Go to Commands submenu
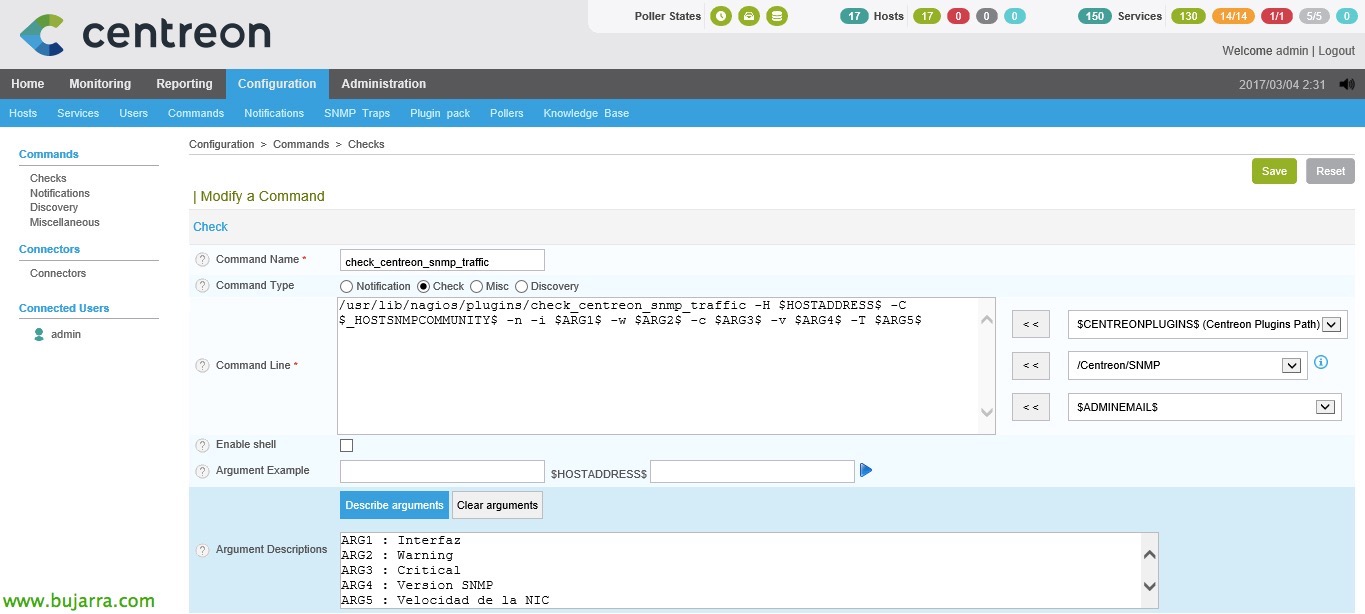The height and width of the screenshot is (614, 1365). 196,113
